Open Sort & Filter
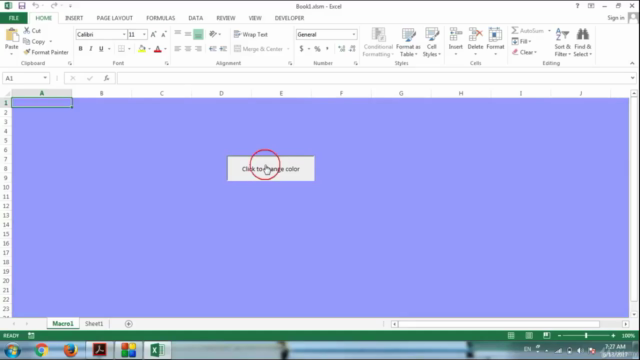Viewport: 640px width, 360px height. (562, 42)
